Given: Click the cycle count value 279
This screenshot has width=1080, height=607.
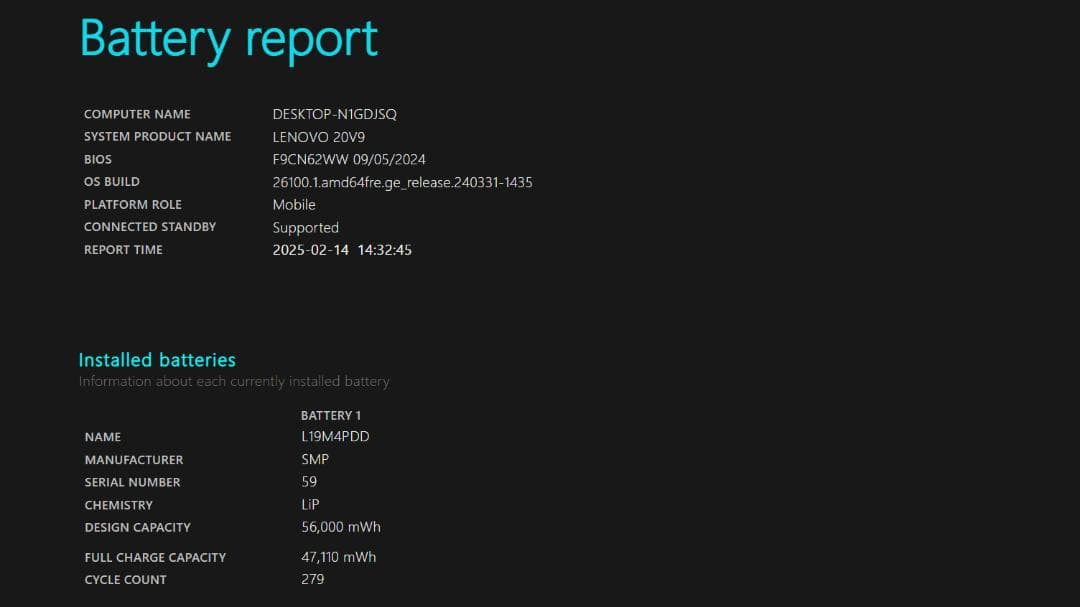Looking at the screenshot, I should click(313, 579).
